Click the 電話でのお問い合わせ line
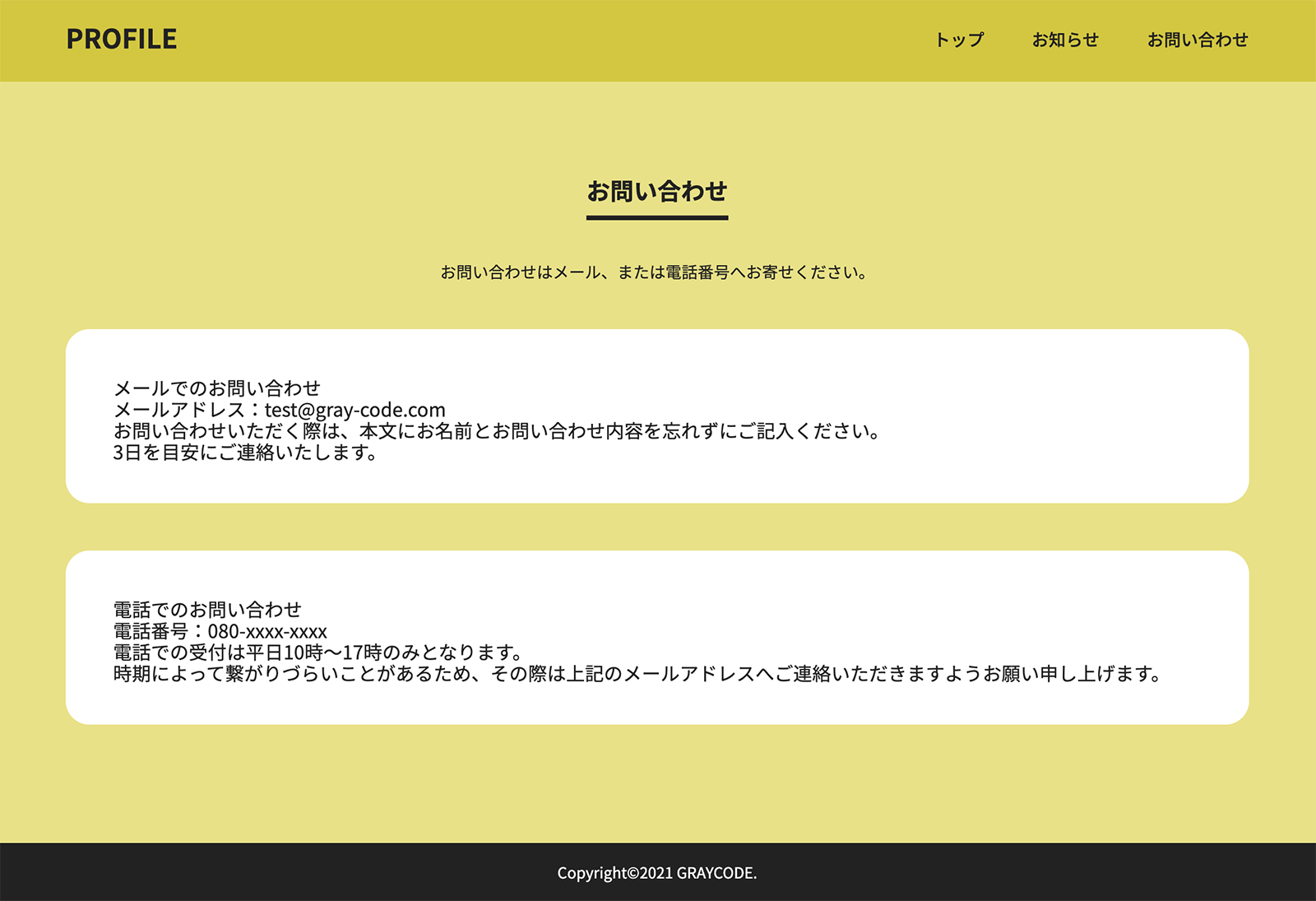The height and width of the screenshot is (901, 1316). click(207, 609)
